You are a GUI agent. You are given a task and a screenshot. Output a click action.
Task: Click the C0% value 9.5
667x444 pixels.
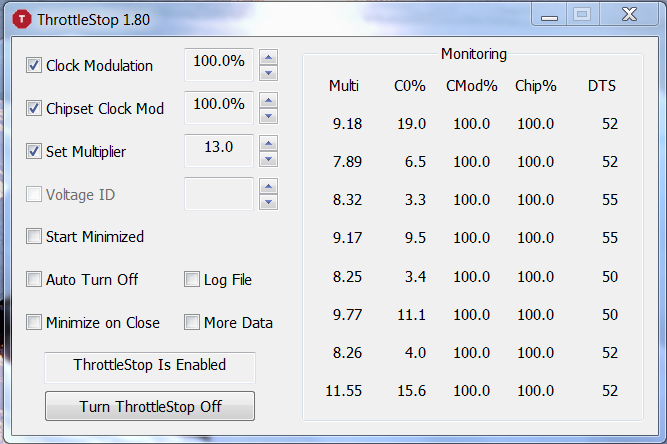(415, 237)
